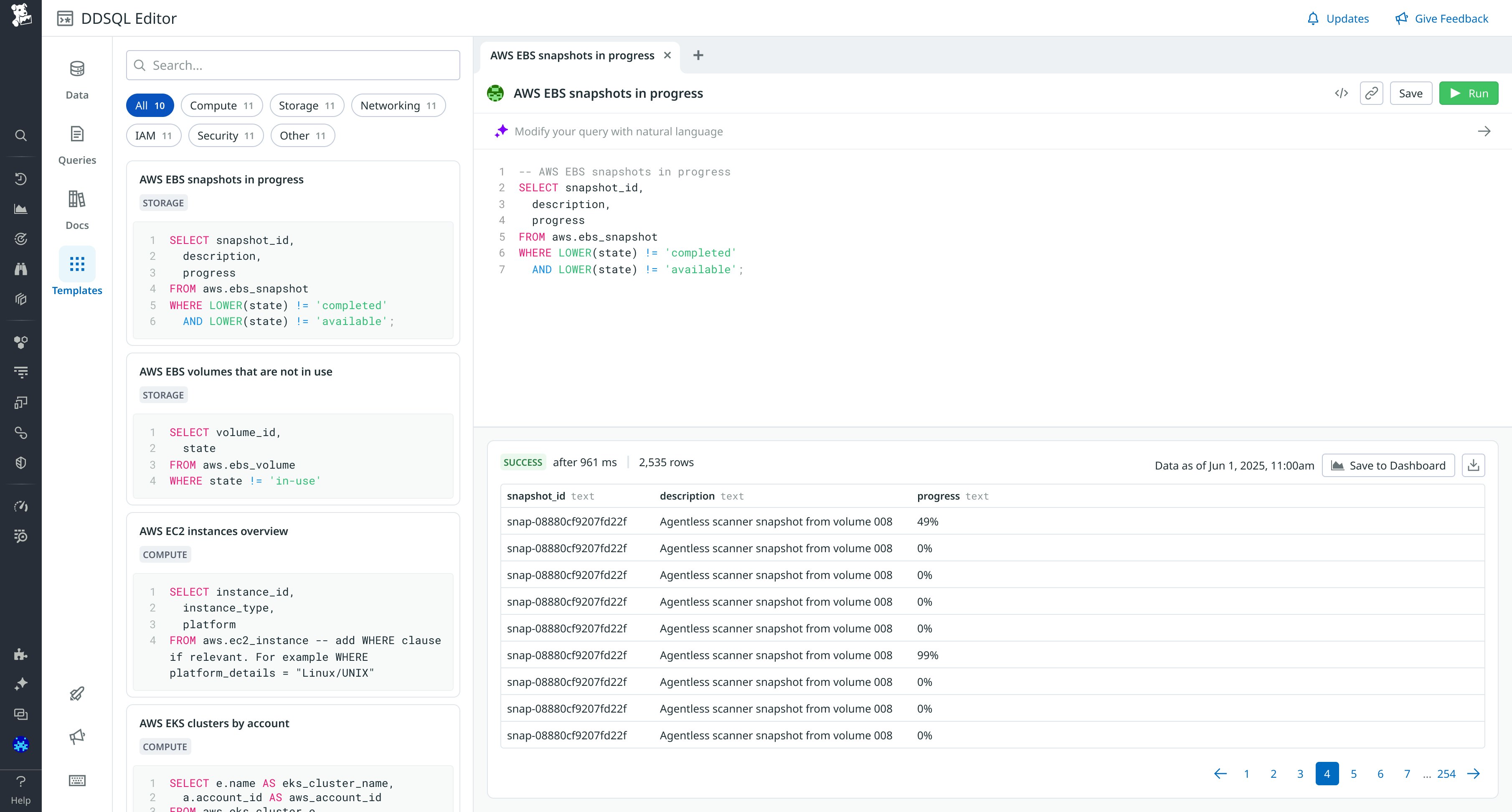
Task: Download the results with the download icon
Action: coord(1473,465)
